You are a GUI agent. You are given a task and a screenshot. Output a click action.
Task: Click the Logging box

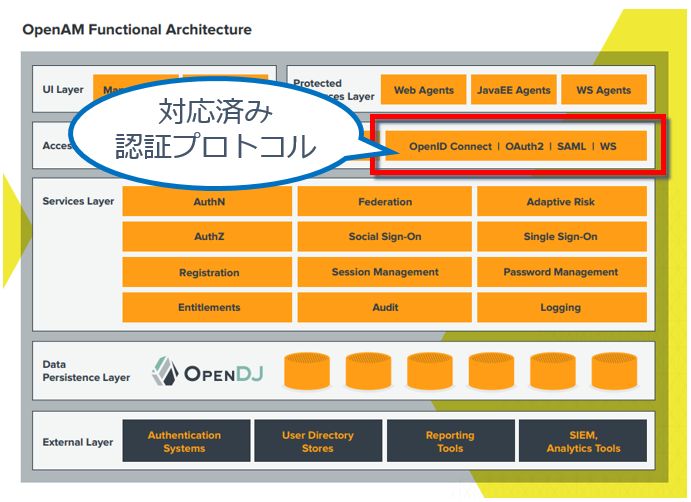tap(562, 307)
